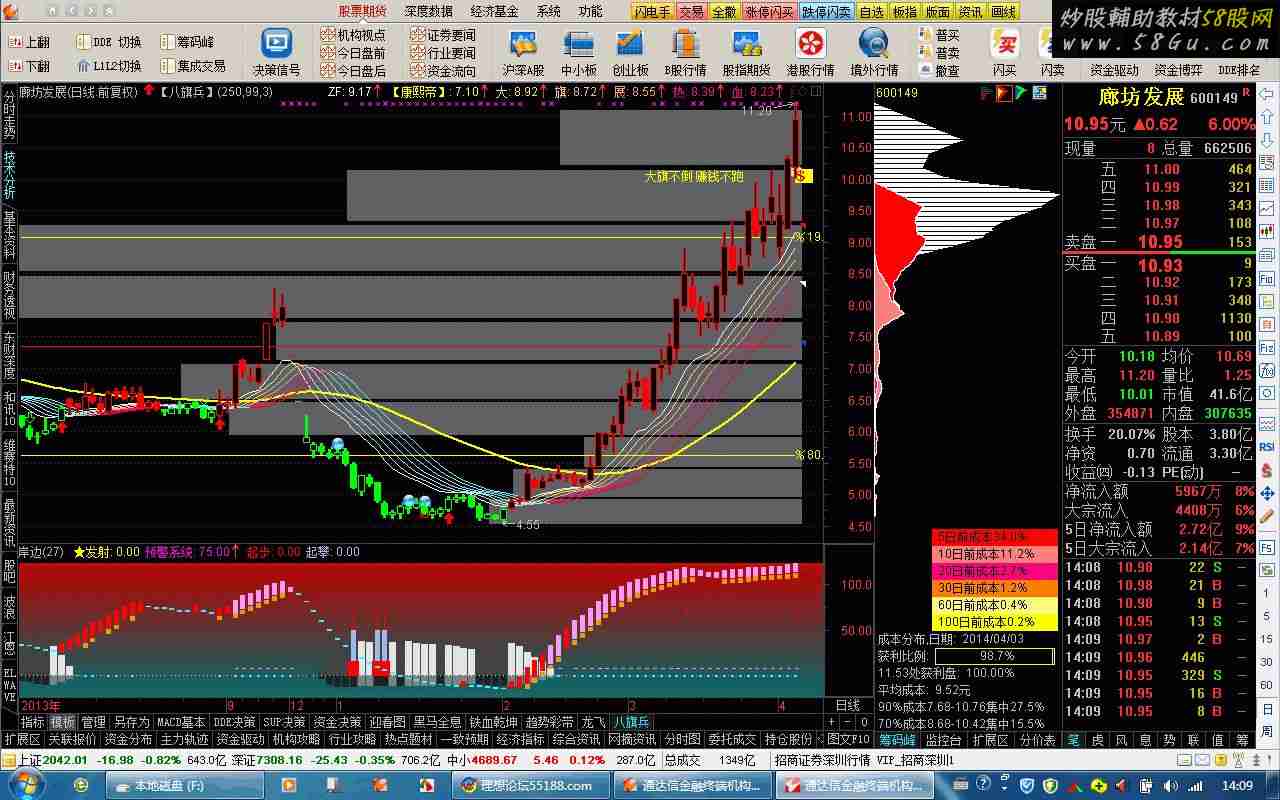Image resolution: width=1280 pixels, height=800 pixels.
Task: Open the 今日盘前 link
Action: coord(354,53)
